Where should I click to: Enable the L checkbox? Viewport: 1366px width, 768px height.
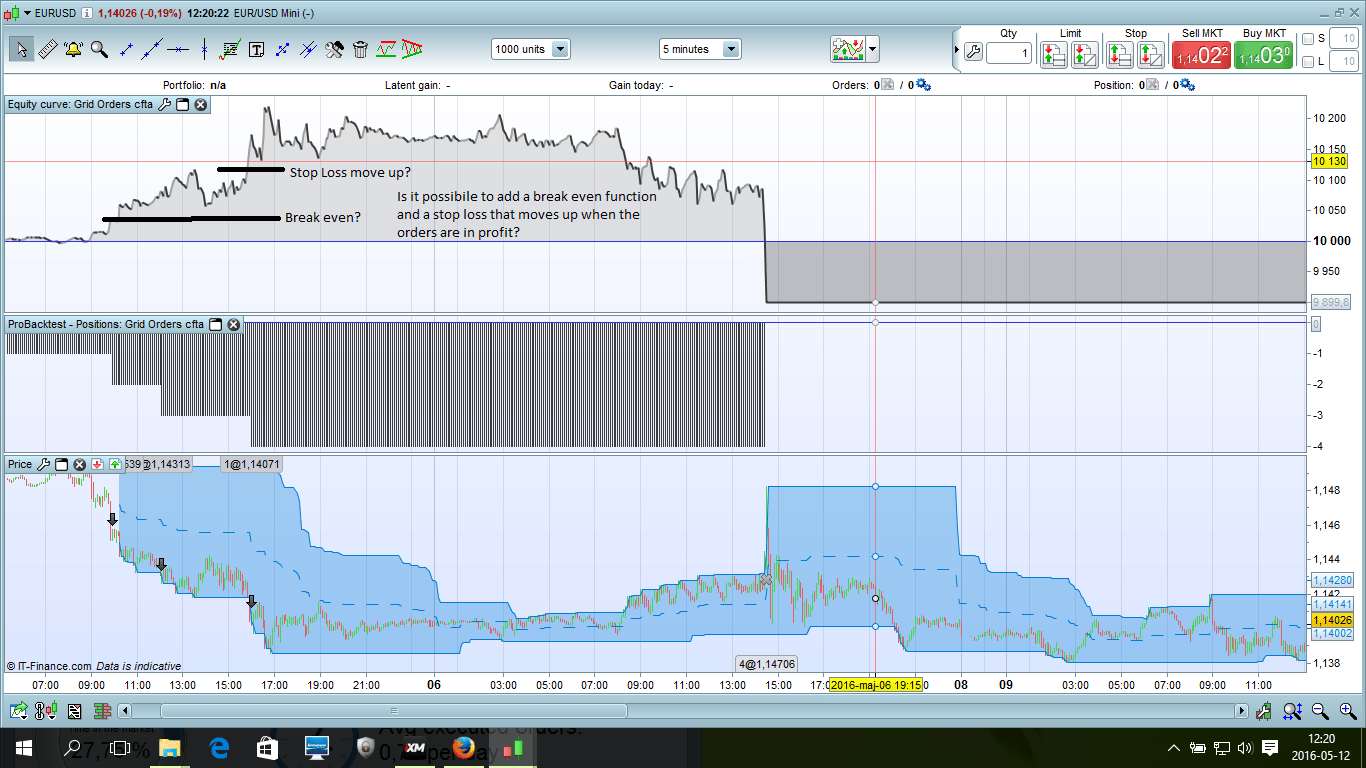1308,62
